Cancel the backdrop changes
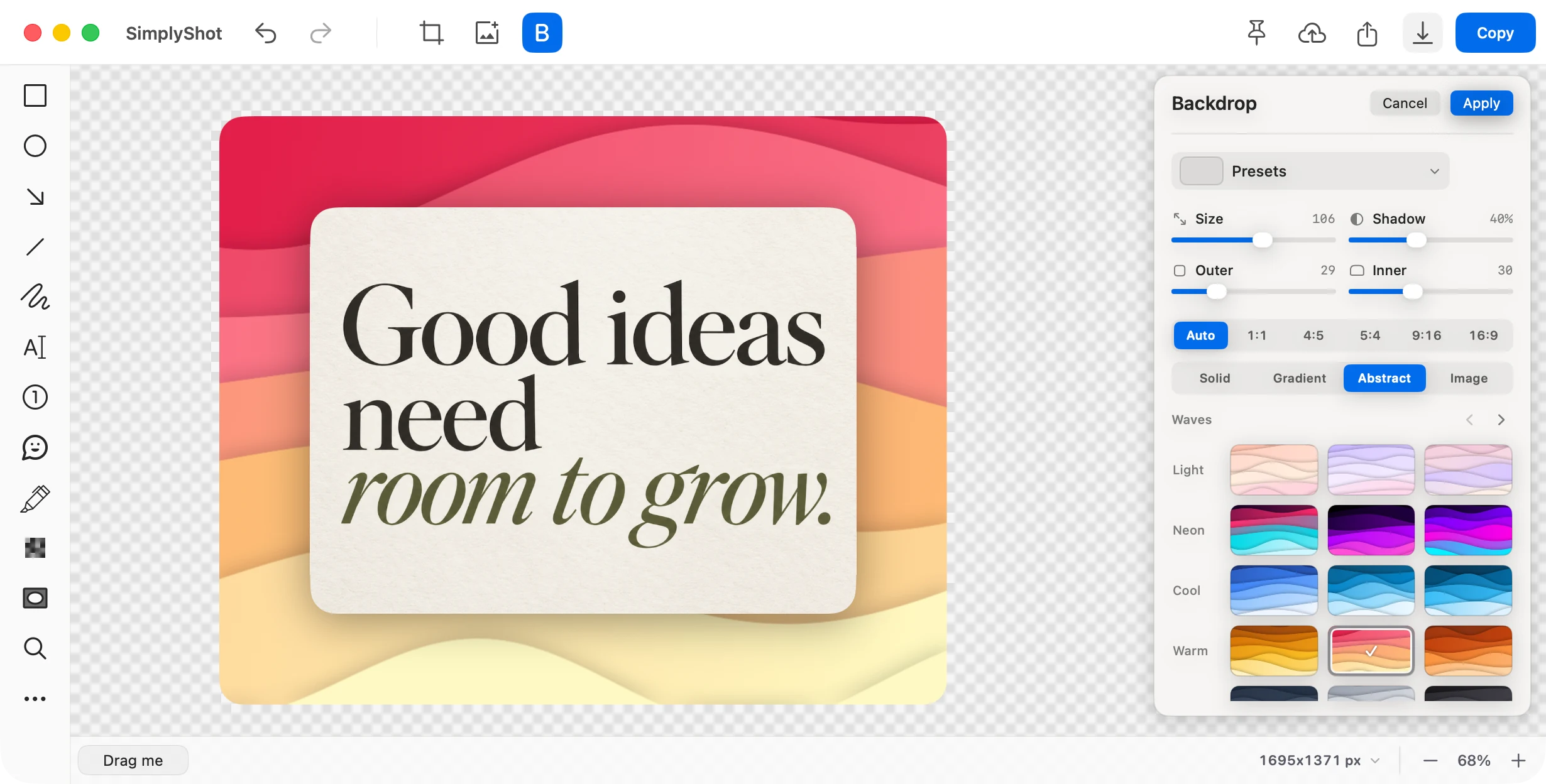Viewport: 1546px width, 784px height. click(x=1405, y=103)
